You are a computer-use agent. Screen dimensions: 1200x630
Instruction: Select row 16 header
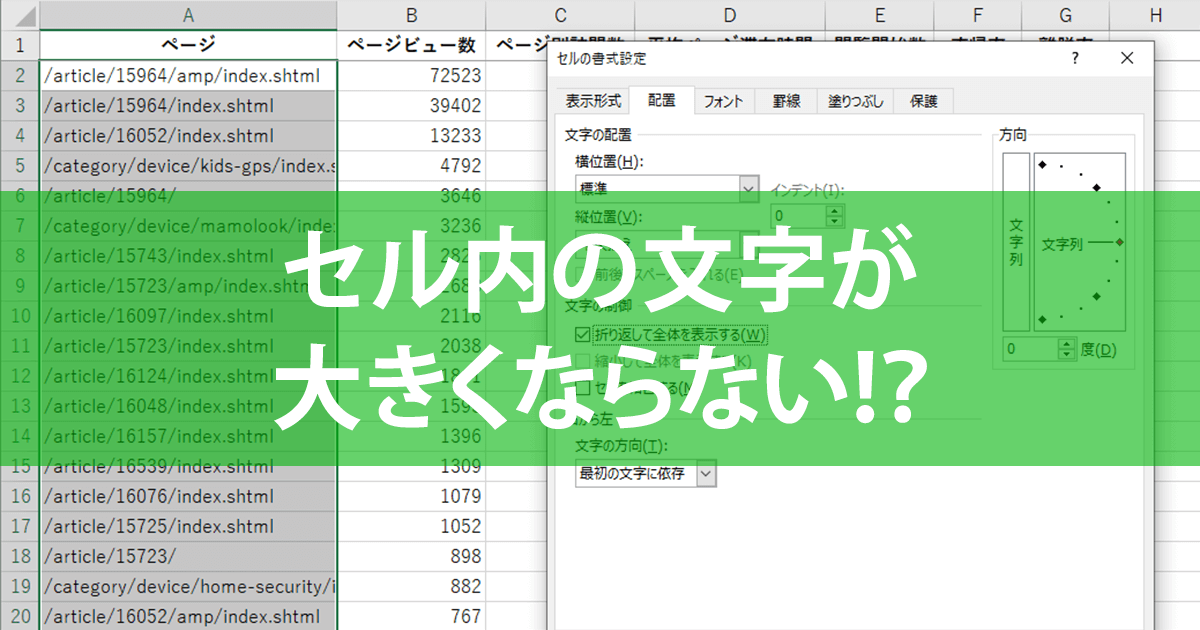20,496
